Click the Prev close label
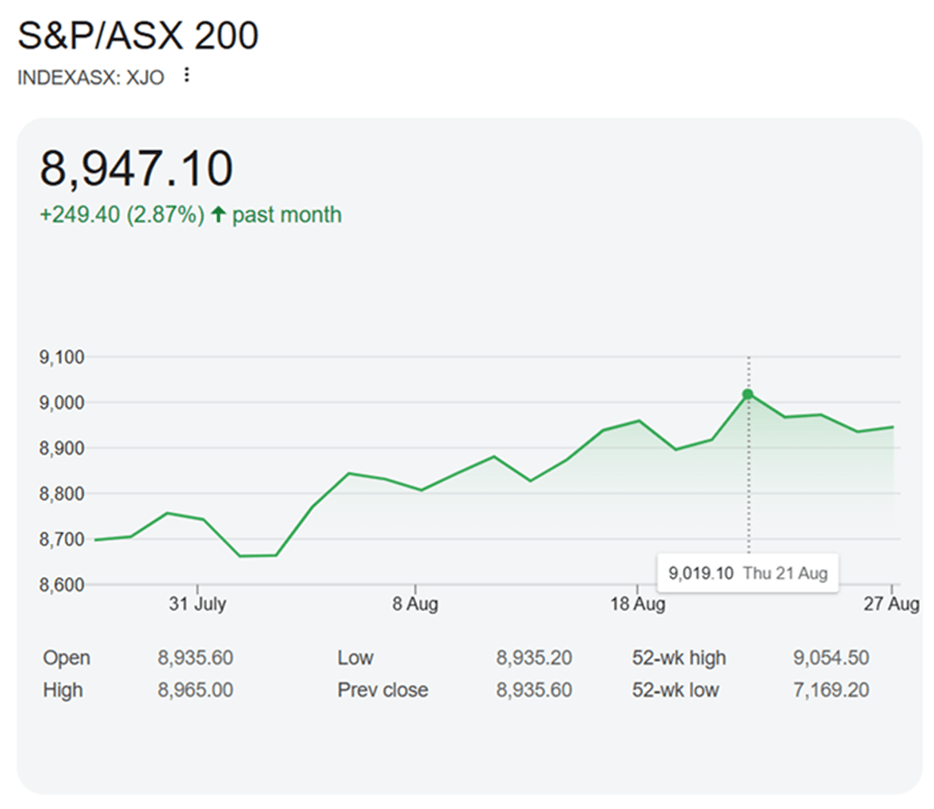Image resolution: width=934 pixels, height=809 pixels. click(x=383, y=690)
